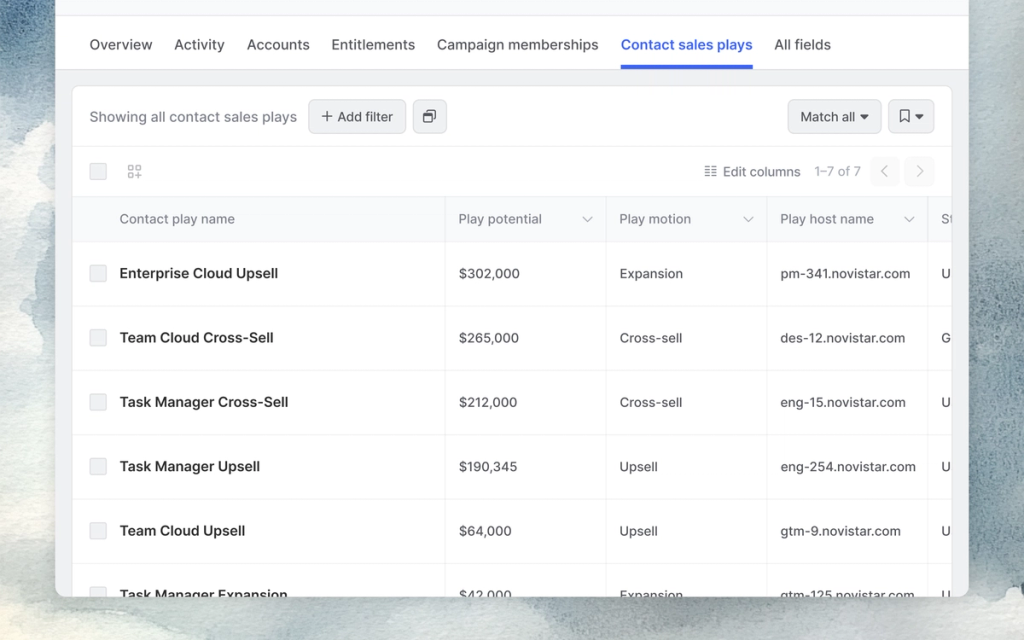Open the duplicate view icon beside Add filter
The width and height of the screenshot is (1024, 640).
pyautogui.click(x=429, y=116)
